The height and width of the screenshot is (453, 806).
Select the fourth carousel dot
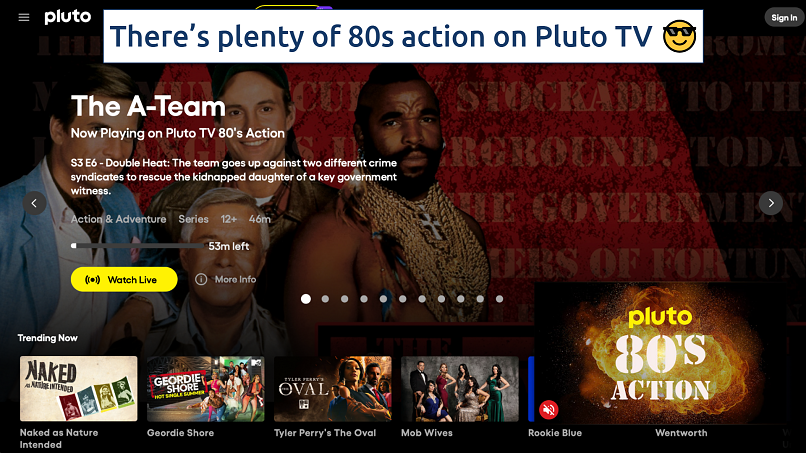pos(364,299)
